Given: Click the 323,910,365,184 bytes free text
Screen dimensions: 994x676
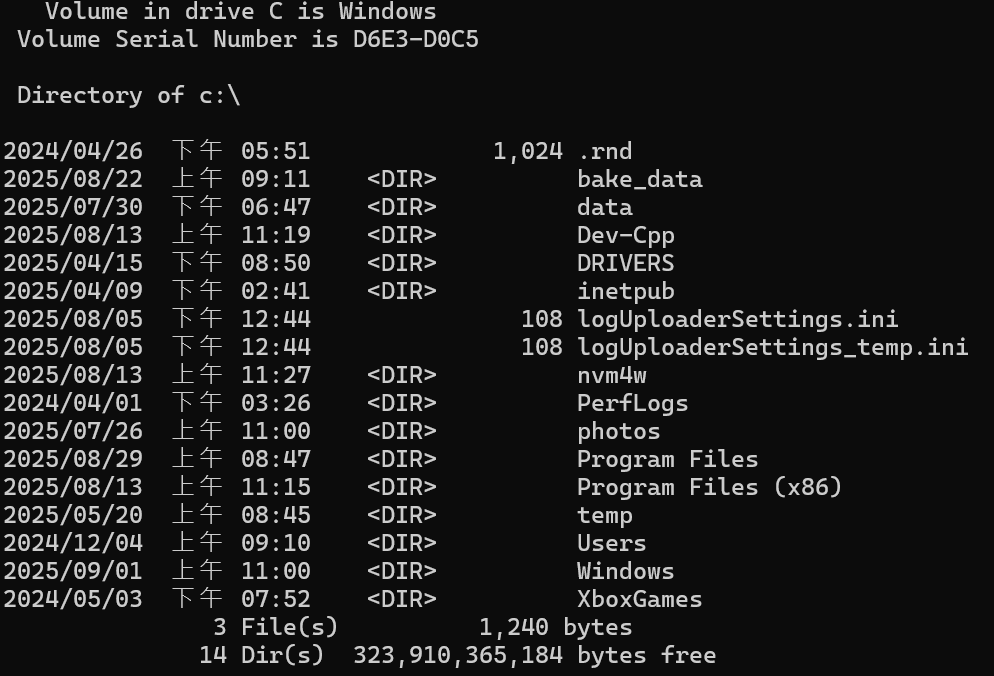Looking at the screenshot, I should coord(534,655).
